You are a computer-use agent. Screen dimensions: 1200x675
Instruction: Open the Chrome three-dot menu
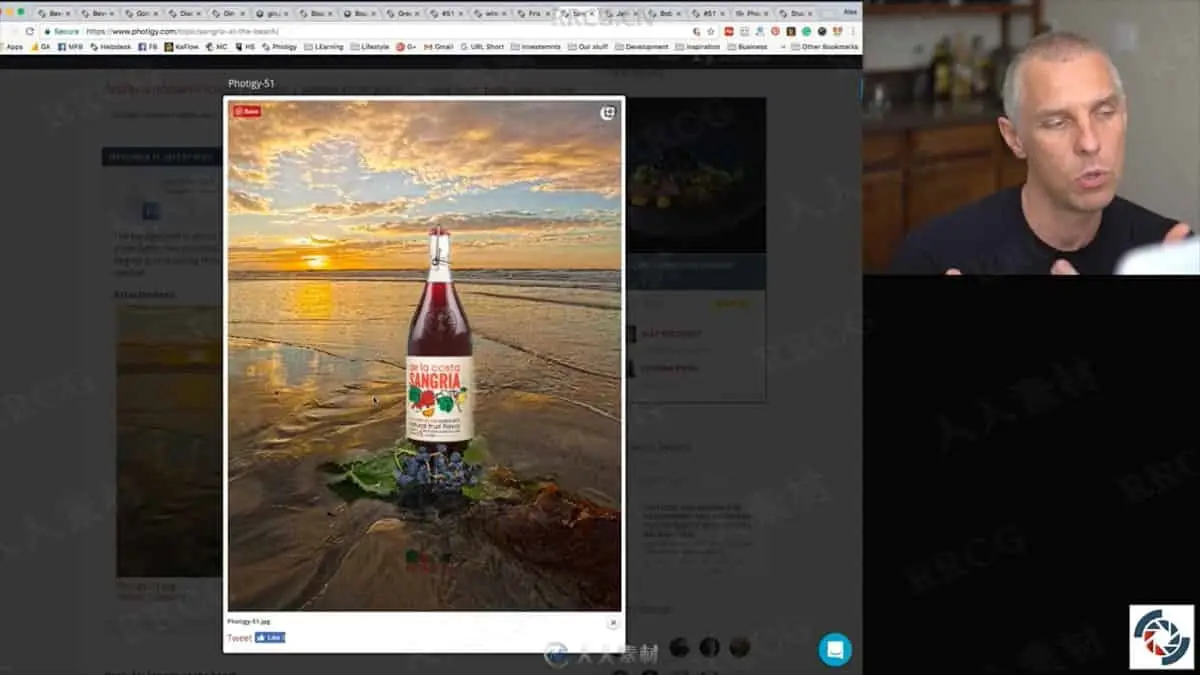[852, 31]
